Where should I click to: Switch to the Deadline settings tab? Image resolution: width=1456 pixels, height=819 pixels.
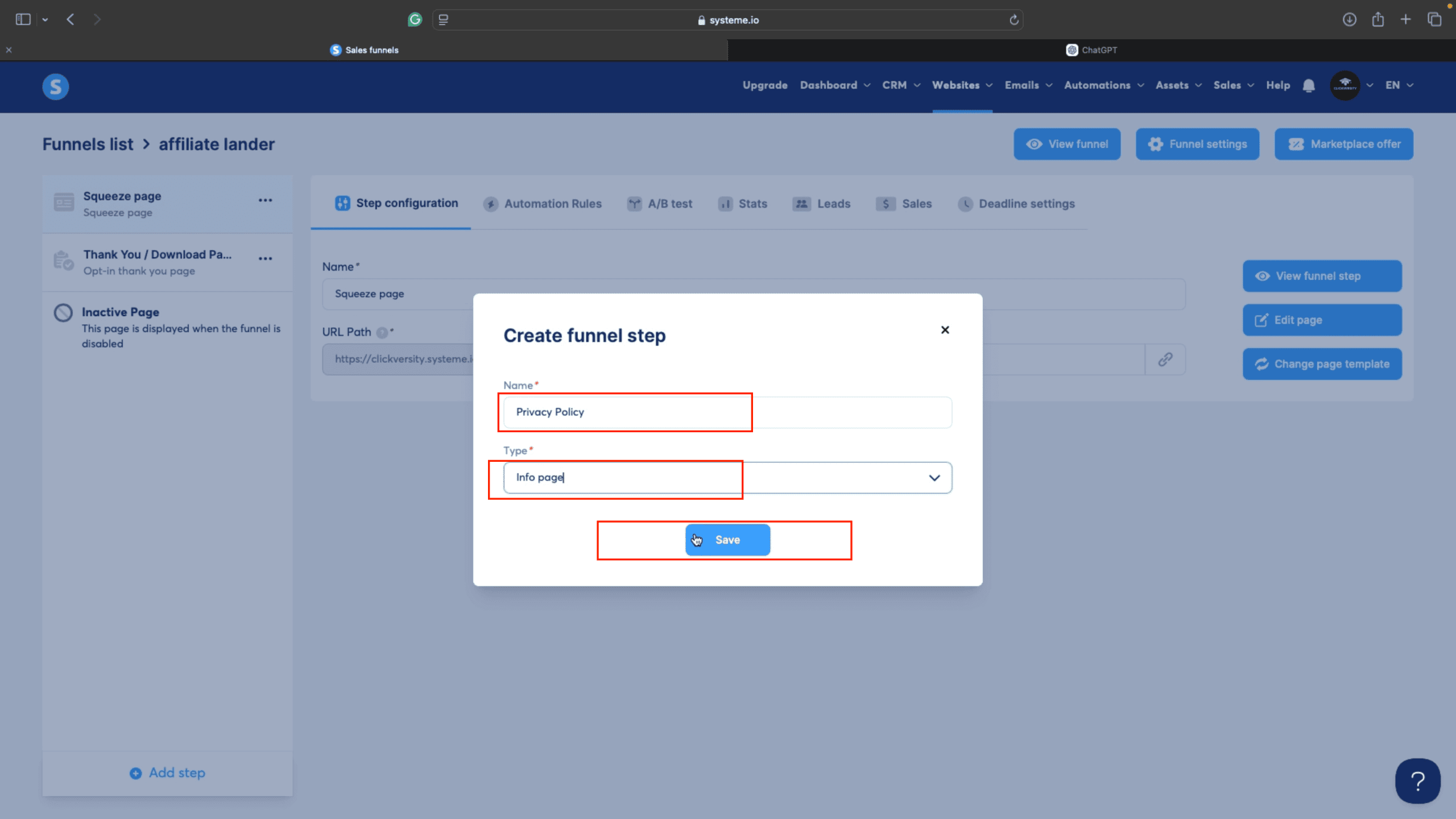click(1016, 204)
